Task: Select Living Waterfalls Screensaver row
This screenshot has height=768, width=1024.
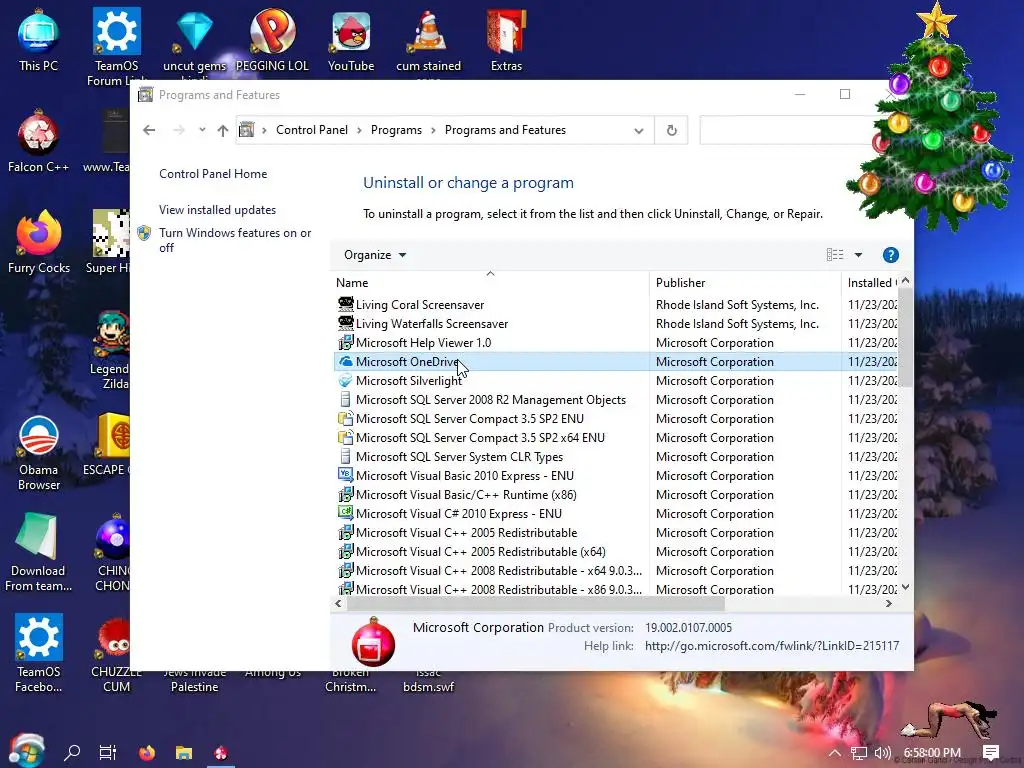Action: [x=615, y=323]
